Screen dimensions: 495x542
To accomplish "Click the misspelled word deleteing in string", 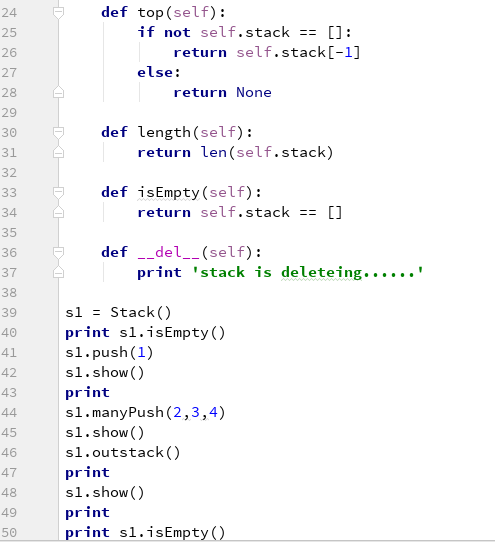I will [x=321, y=273].
